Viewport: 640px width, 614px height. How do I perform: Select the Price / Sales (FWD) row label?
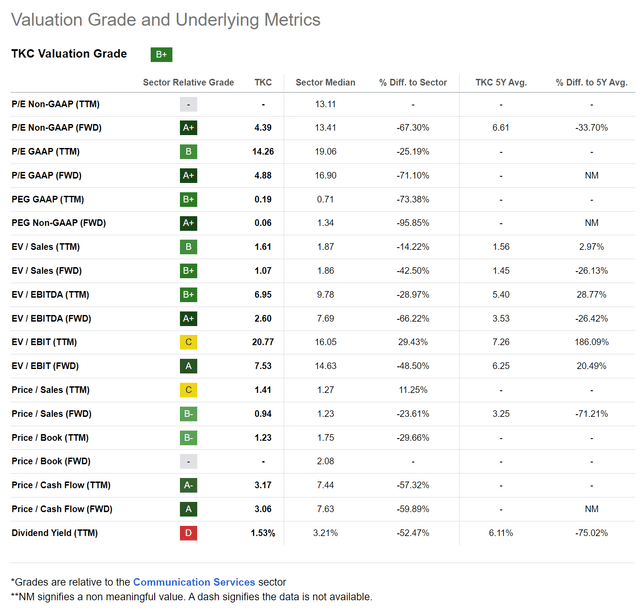[x=51, y=414]
